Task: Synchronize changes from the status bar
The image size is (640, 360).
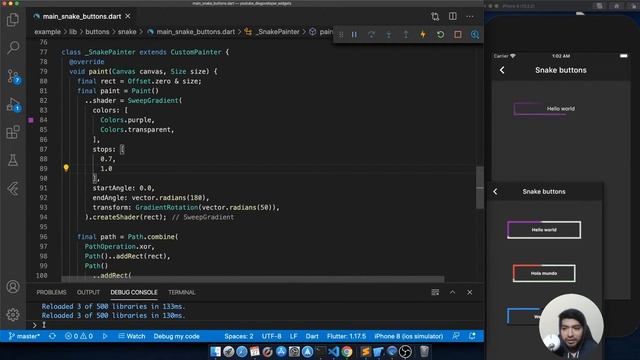Action: tap(52, 336)
